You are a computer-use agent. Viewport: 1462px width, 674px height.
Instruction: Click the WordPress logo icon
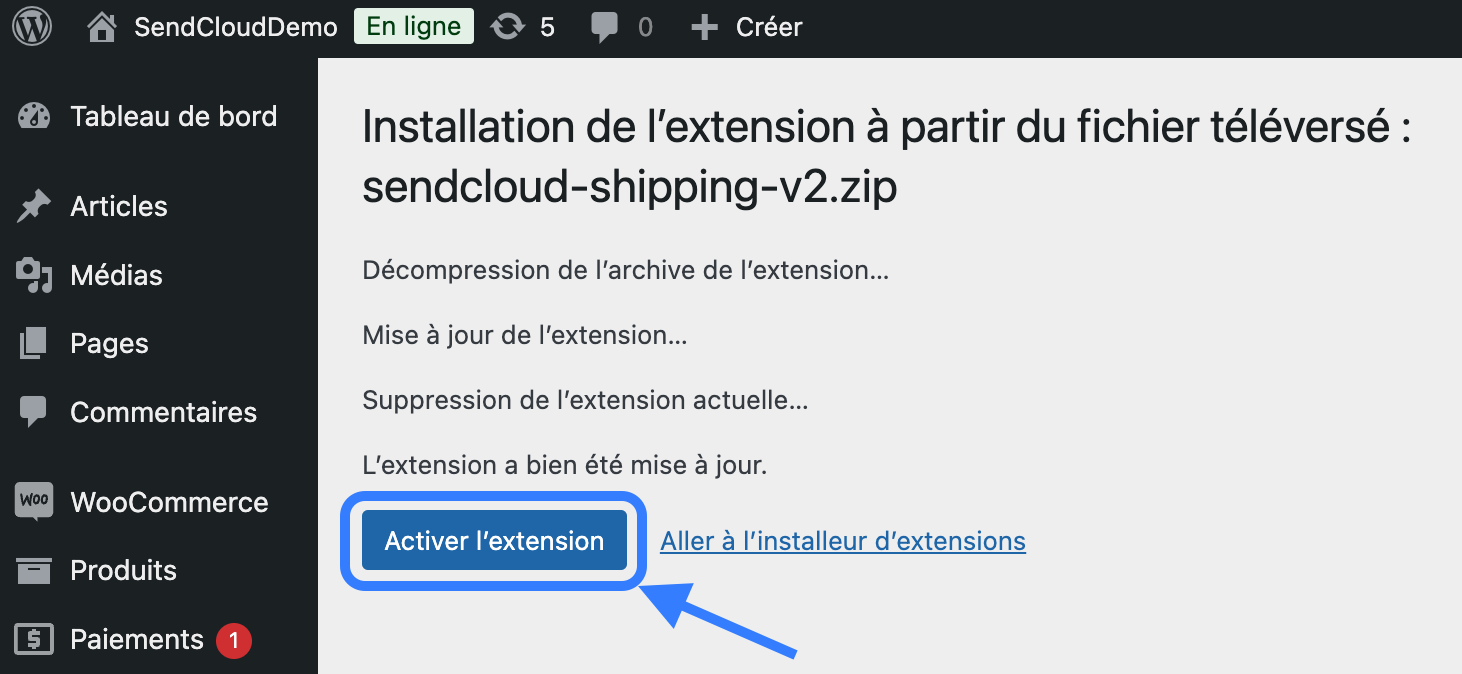32,27
